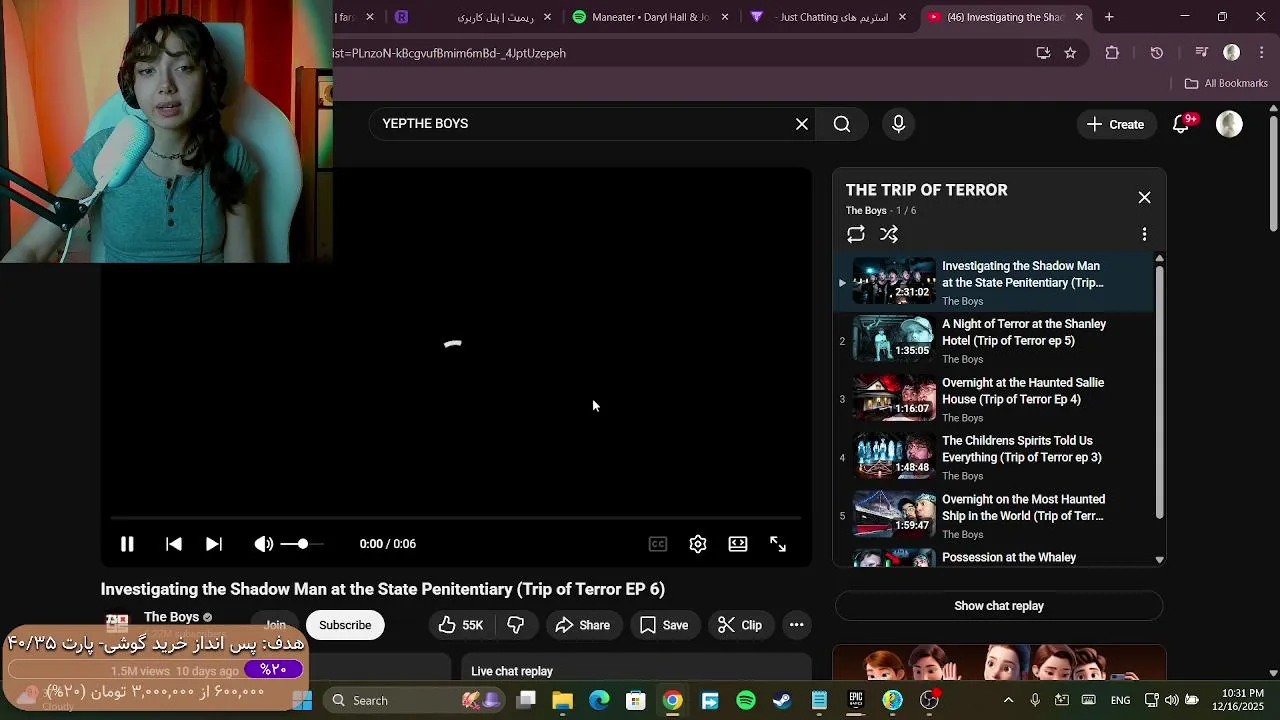Subscribe to The Boys channel
The height and width of the screenshot is (720, 1280).
(x=345, y=625)
